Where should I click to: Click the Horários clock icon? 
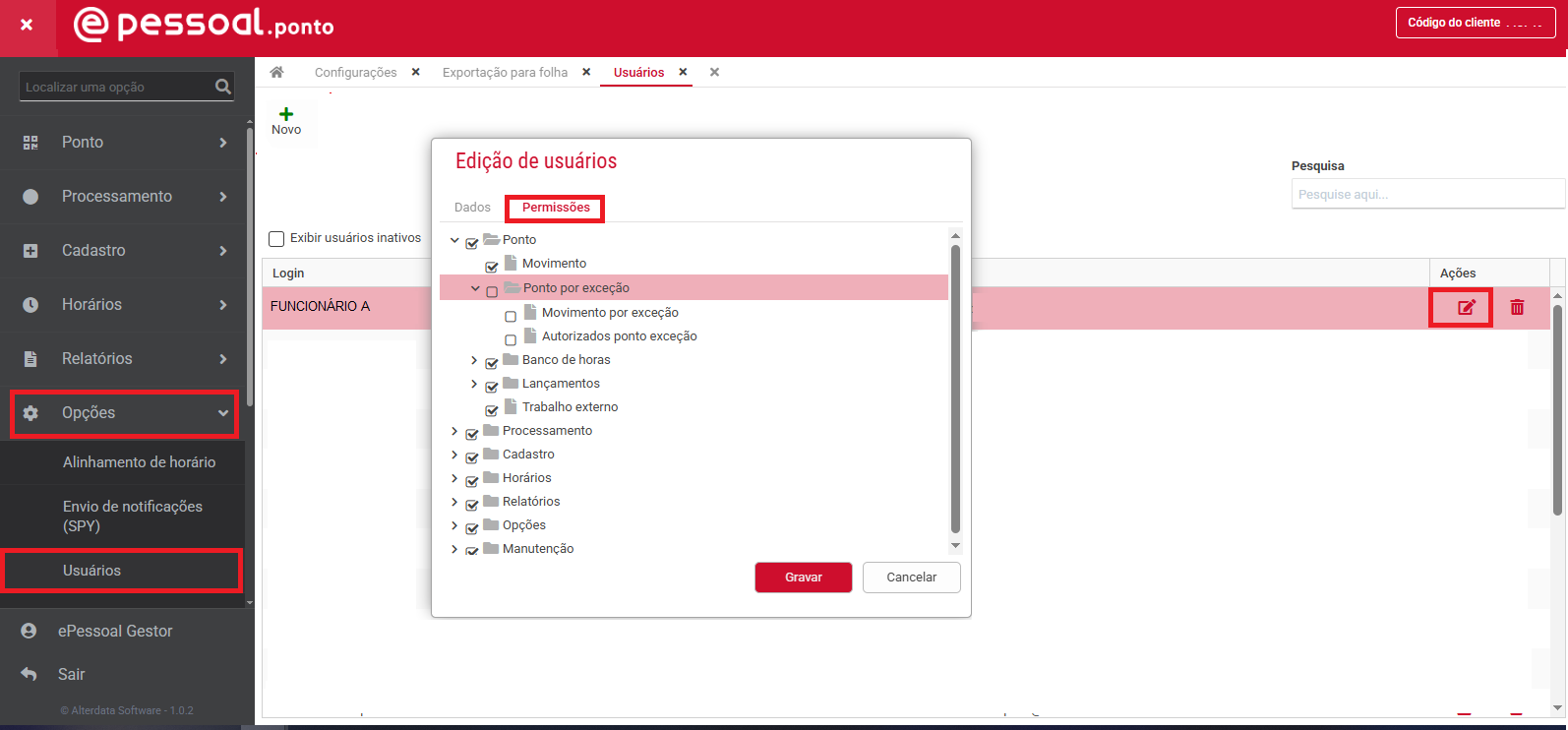pyautogui.click(x=30, y=305)
